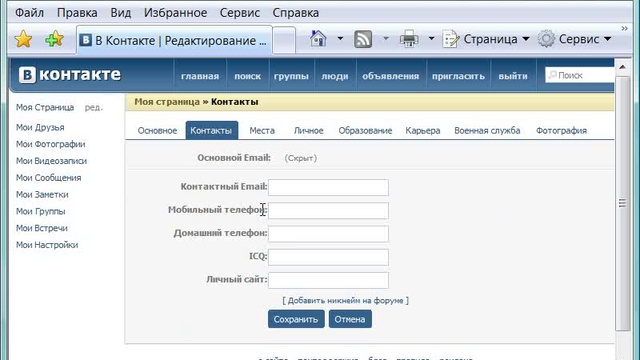Click the Поиск search field
The width and height of the screenshot is (640, 360).
click(580, 75)
